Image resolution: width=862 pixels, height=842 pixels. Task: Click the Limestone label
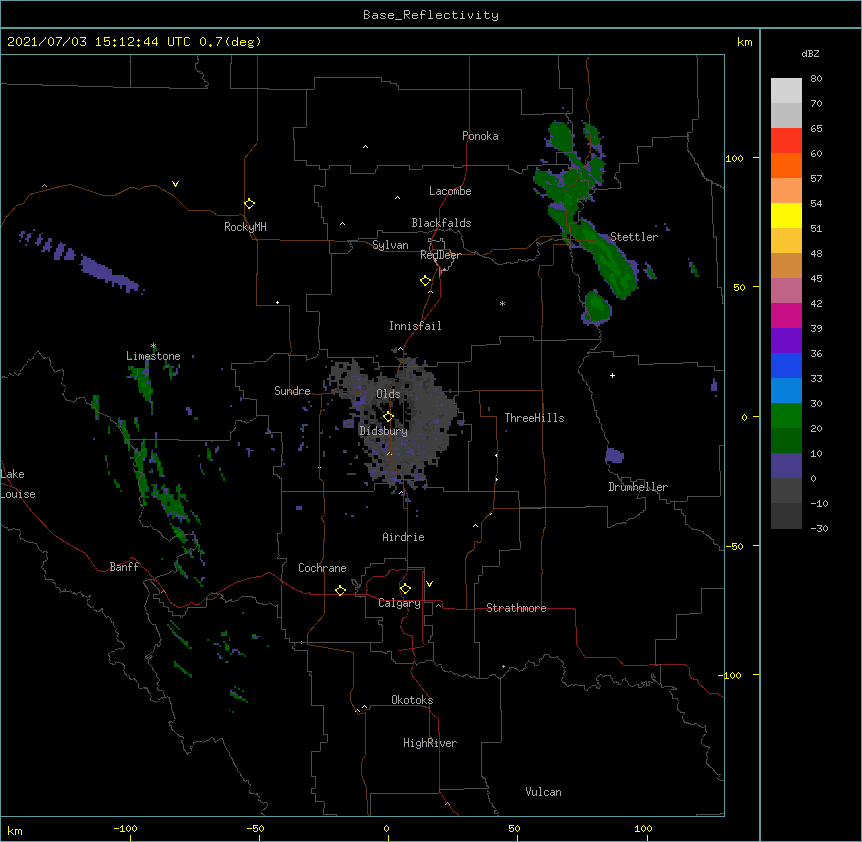coord(153,356)
